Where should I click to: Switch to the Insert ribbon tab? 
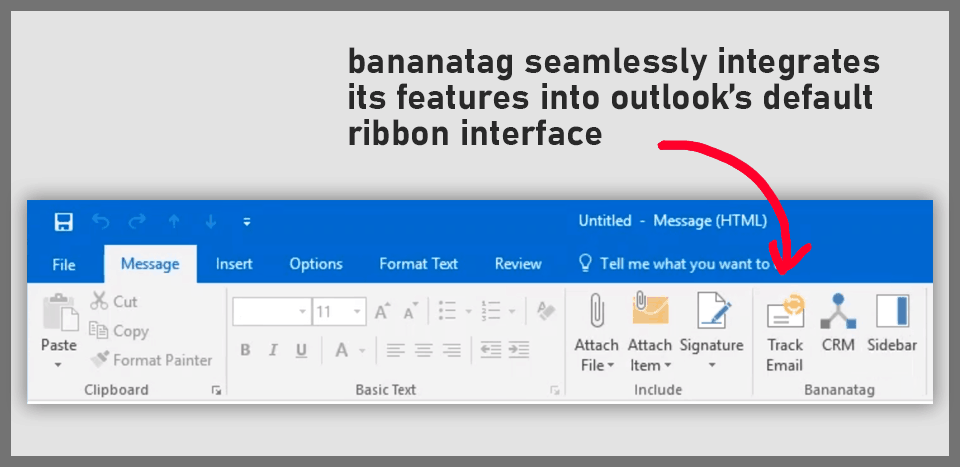click(x=234, y=264)
